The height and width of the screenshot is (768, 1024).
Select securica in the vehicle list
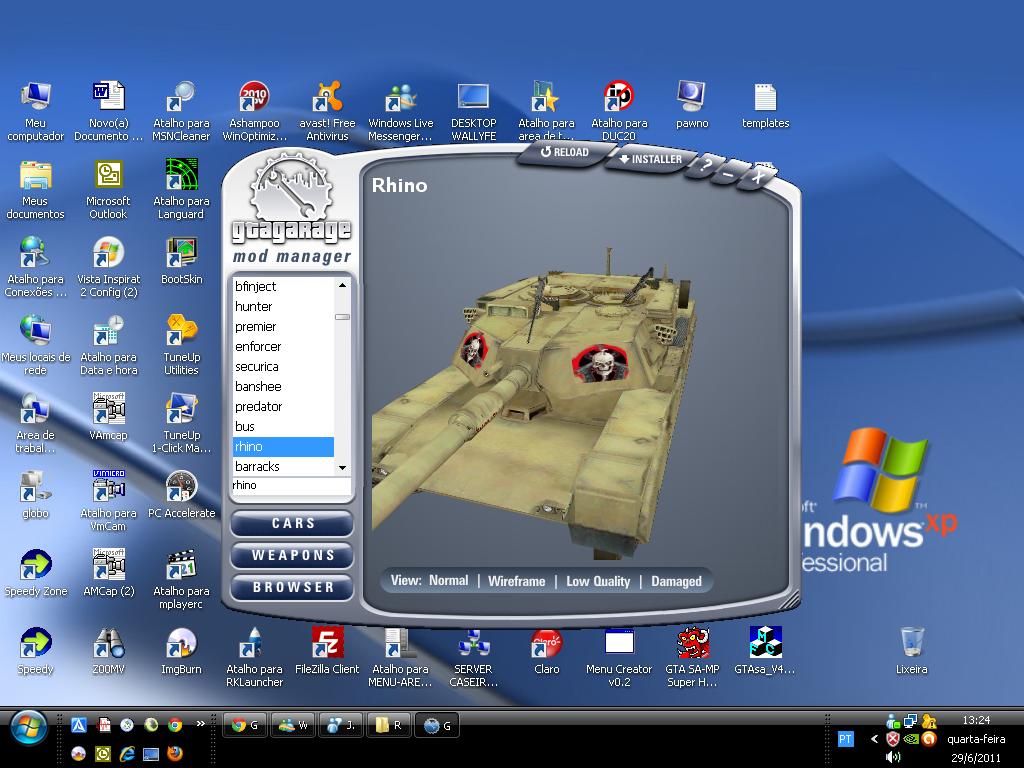(283, 366)
